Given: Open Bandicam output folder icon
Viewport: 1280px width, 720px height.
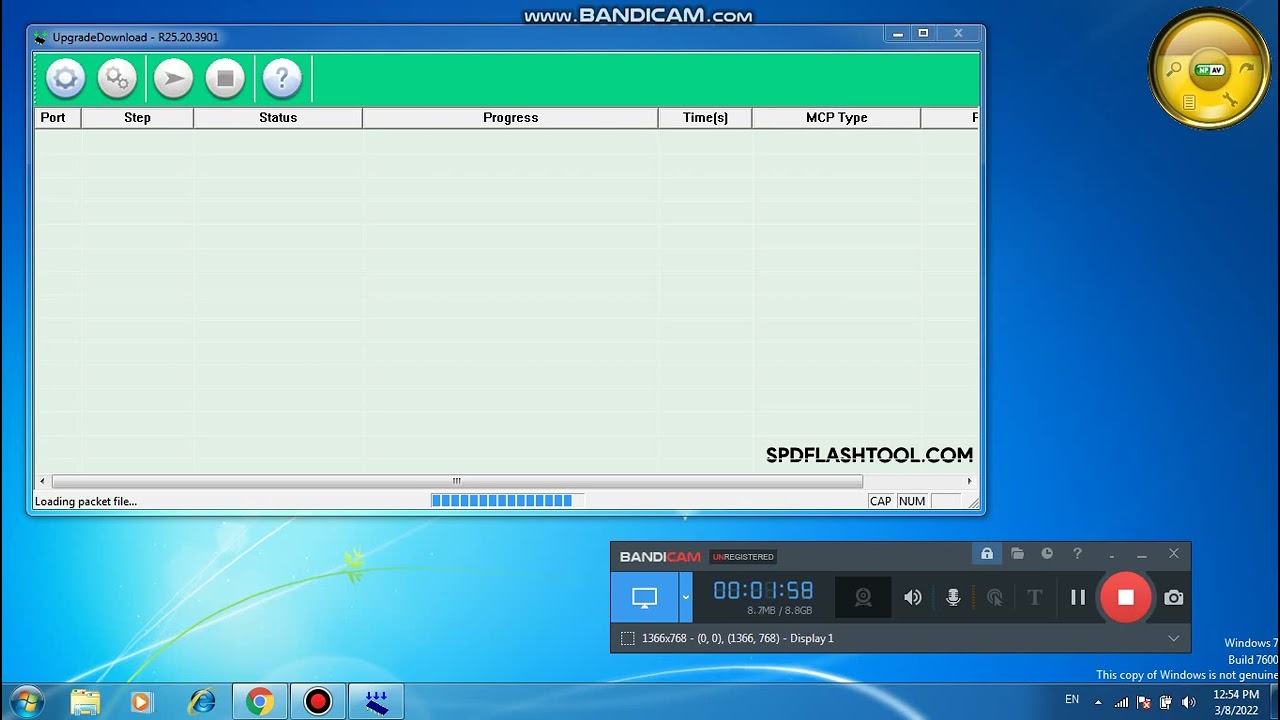Looking at the screenshot, I should click(x=1017, y=554).
